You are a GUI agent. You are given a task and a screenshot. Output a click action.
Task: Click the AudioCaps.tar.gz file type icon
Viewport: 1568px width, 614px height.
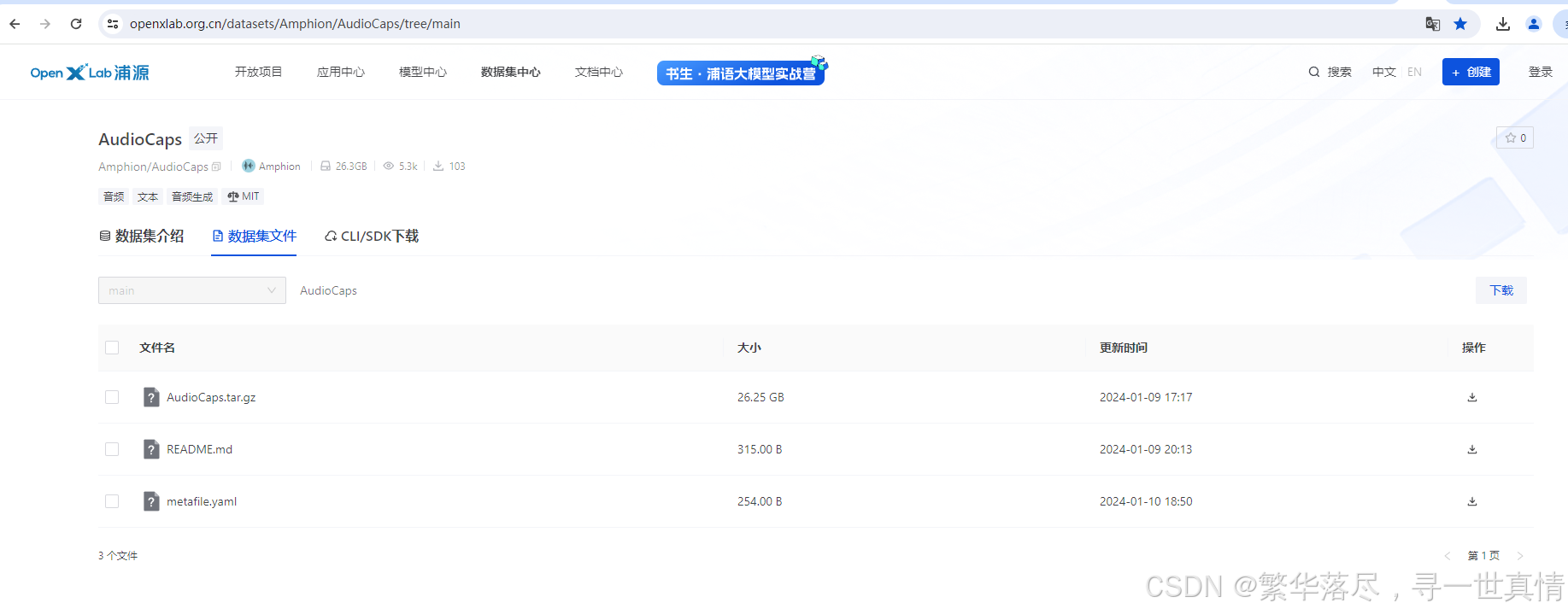[151, 397]
